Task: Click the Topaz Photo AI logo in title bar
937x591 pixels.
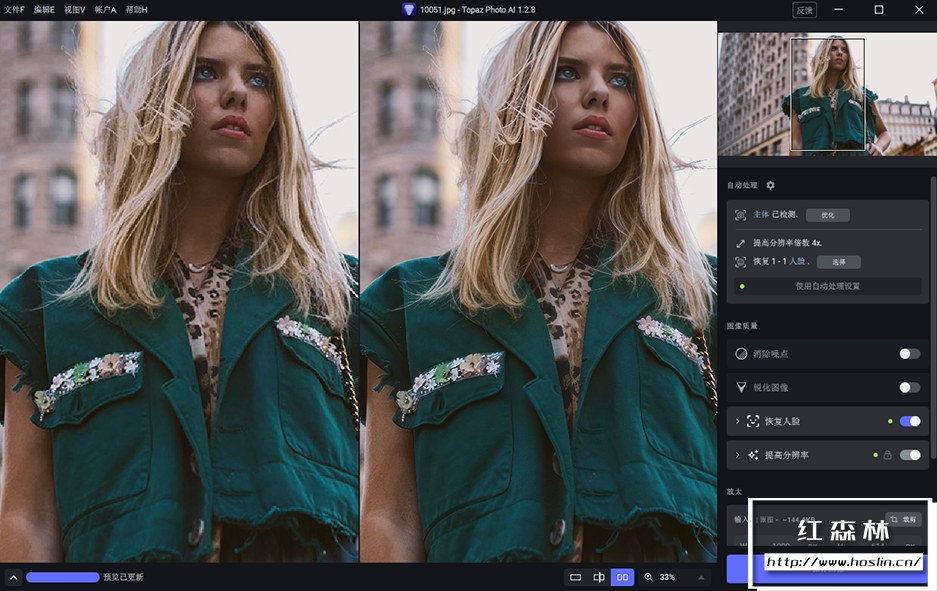Action: (x=408, y=10)
